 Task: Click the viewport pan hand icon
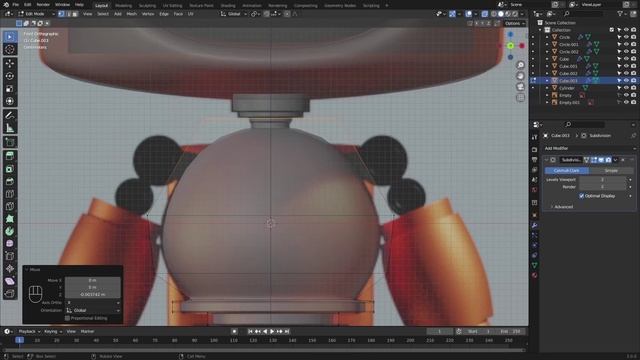pyautogui.click(x=520, y=76)
